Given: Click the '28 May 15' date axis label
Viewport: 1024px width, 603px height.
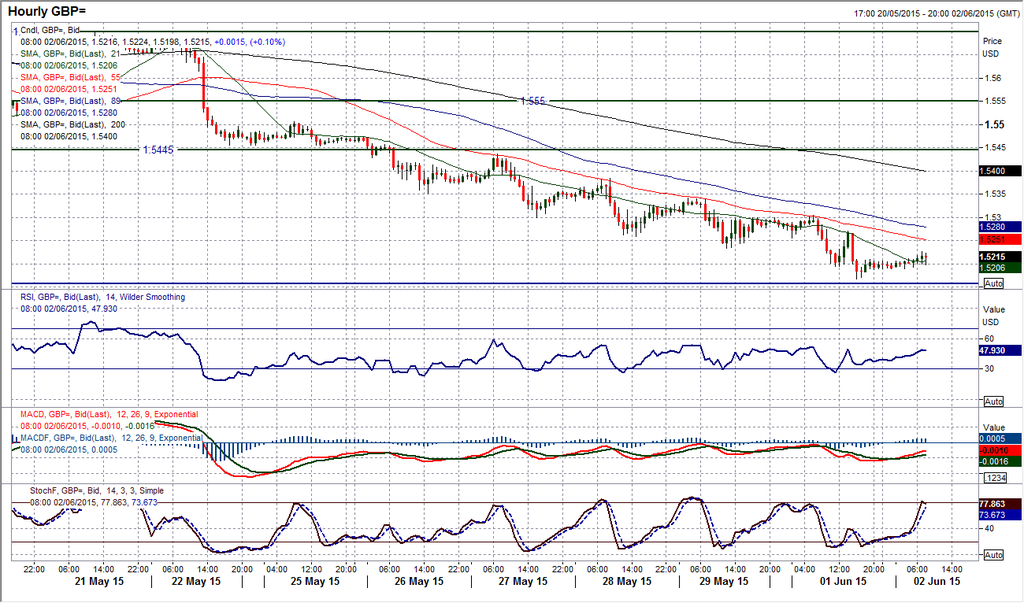Looking at the screenshot, I should pos(626,581).
